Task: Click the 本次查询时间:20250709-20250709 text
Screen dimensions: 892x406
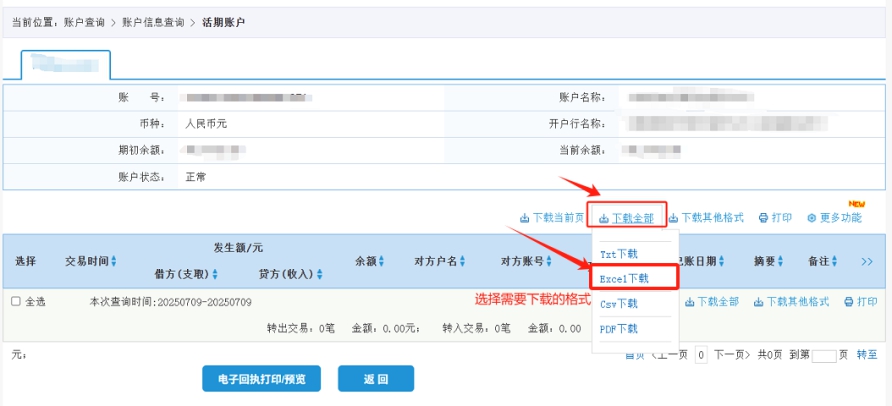Action: (171, 302)
